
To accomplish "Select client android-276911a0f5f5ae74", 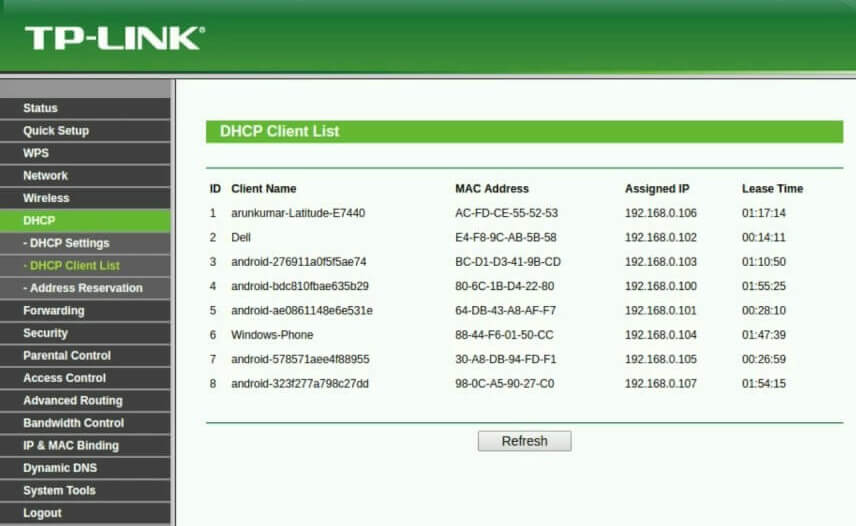I will pyautogui.click(x=299, y=261).
